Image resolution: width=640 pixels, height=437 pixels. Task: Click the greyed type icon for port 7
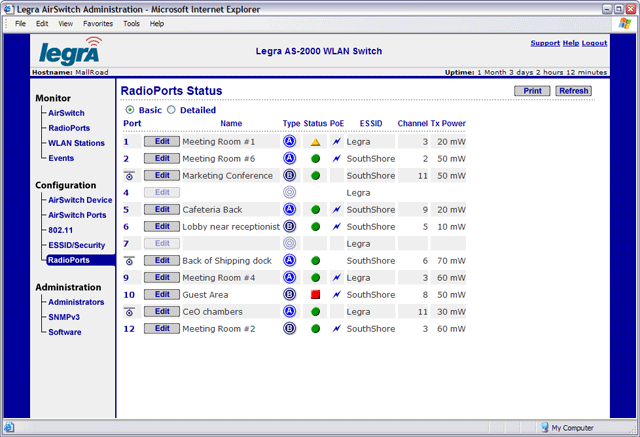(289, 243)
